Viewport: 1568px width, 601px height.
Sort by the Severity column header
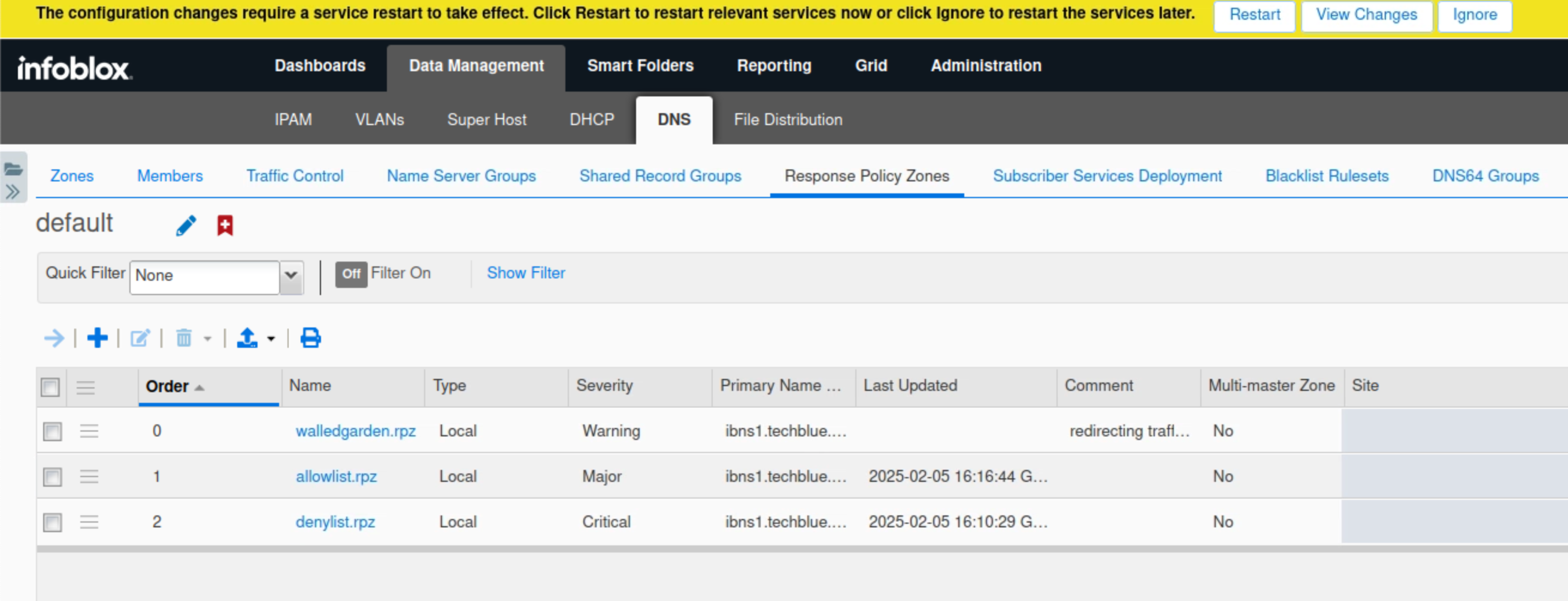pos(604,386)
